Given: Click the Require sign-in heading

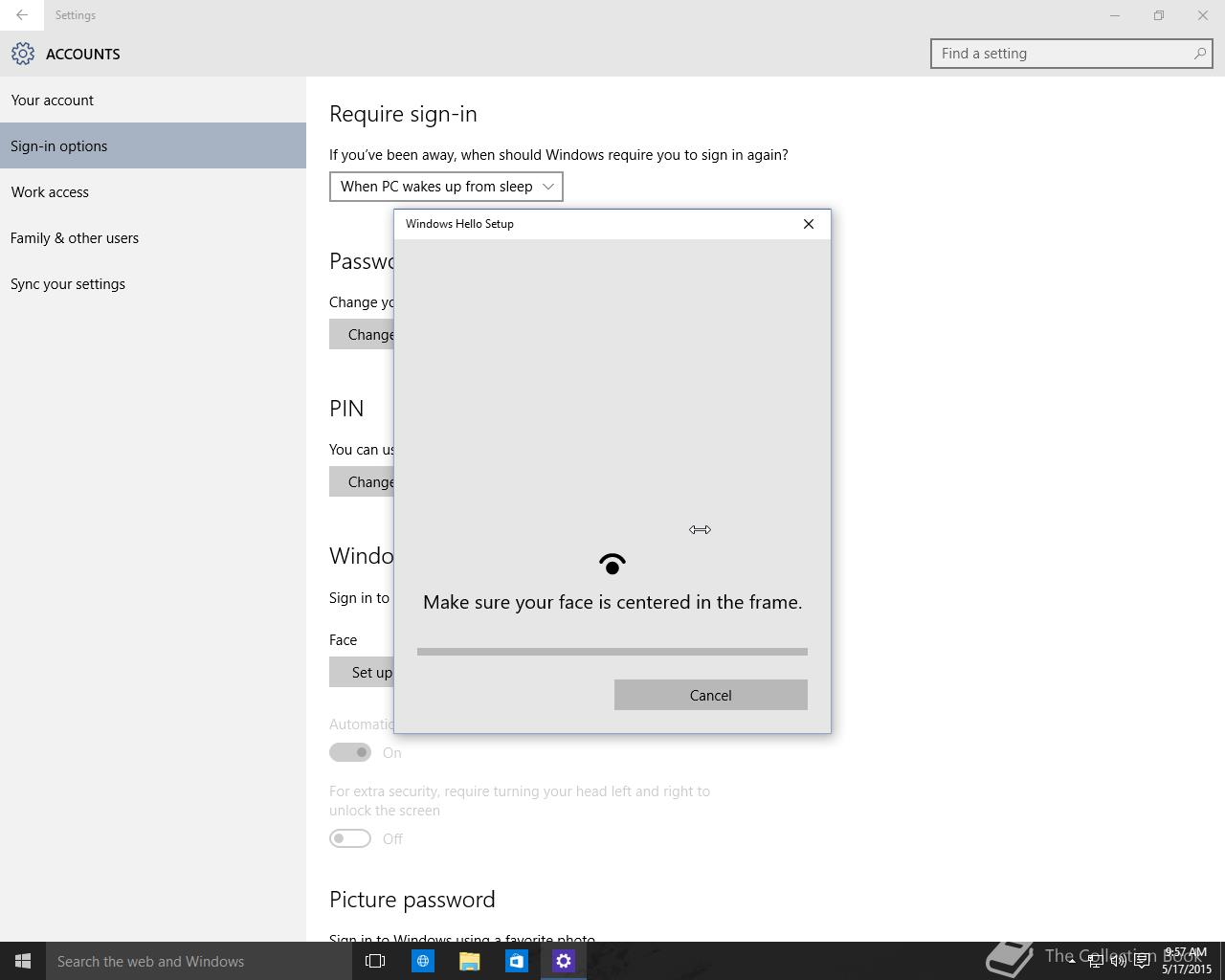Looking at the screenshot, I should [x=403, y=114].
